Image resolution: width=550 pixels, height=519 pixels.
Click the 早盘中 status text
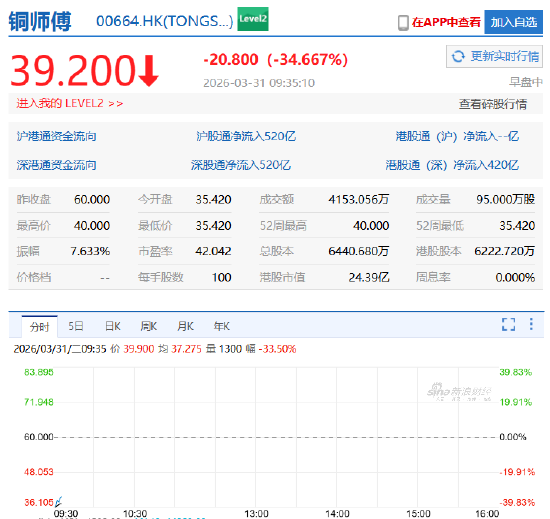[526, 82]
